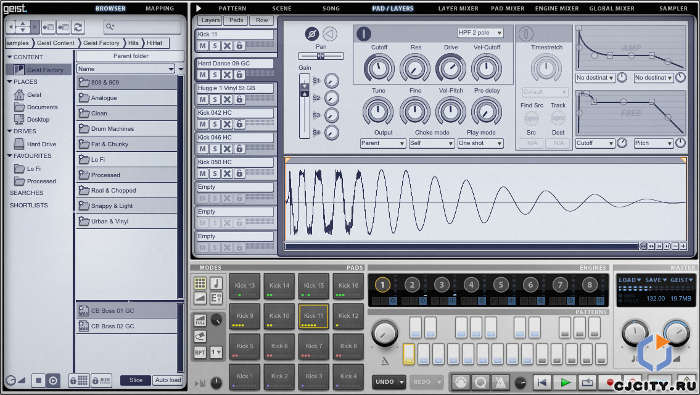
Task: Refresh the browser file listing
Action: [78, 27]
